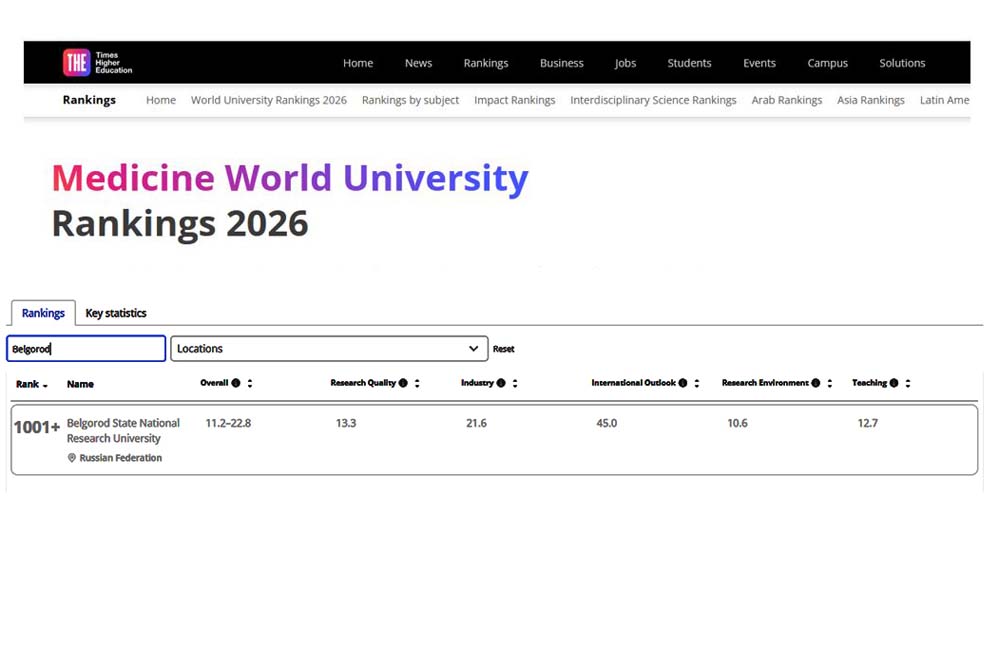Click the search field containing Belgorod
This screenshot has width=999, height=667.
coord(86,349)
